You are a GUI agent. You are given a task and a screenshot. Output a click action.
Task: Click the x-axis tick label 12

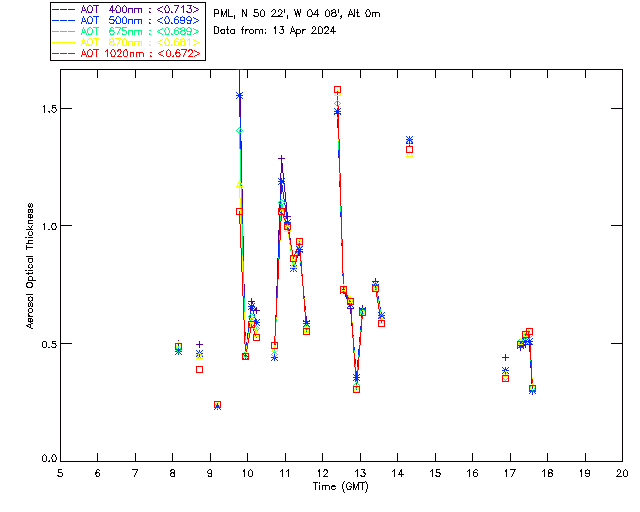tap(322, 474)
